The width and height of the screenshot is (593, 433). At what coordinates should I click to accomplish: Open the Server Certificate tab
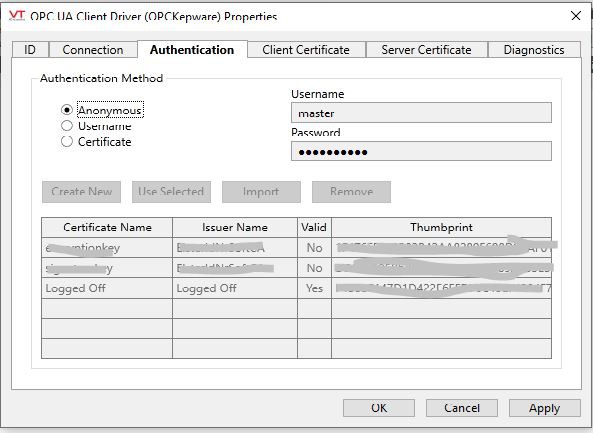click(x=426, y=50)
